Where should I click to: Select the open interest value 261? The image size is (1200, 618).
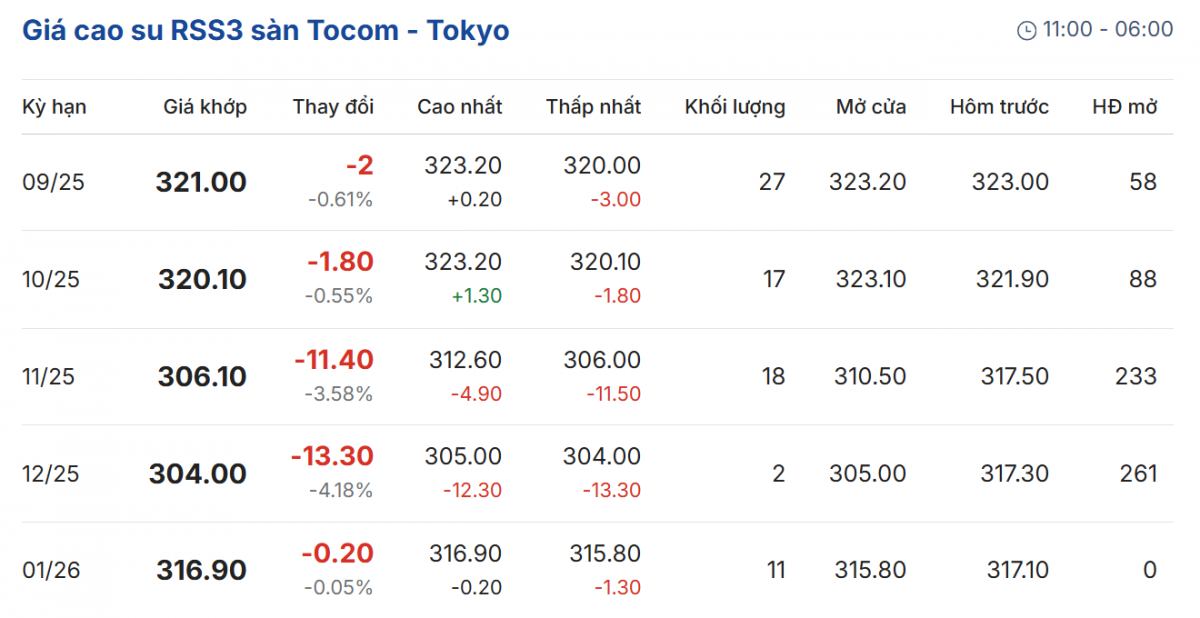tap(1138, 474)
